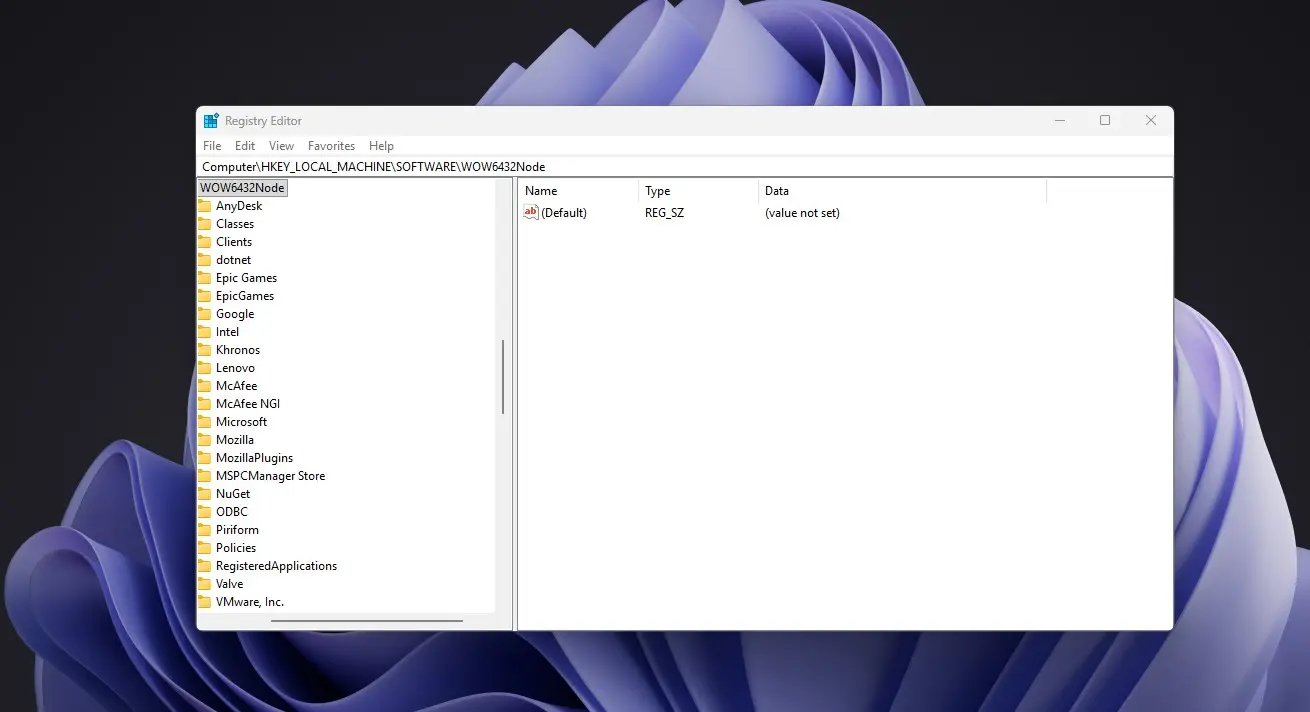Click the Lenovo folder icon
This screenshot has height=712, width=1310.
204,368
